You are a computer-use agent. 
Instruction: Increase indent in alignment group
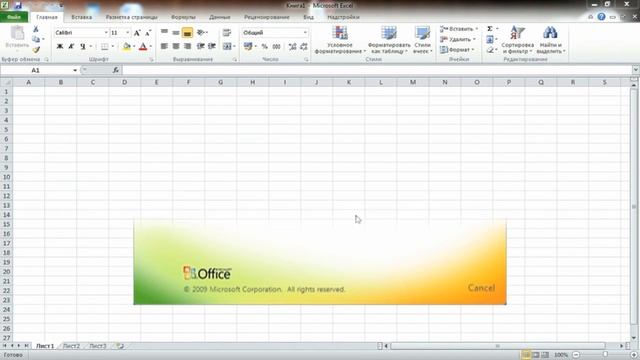coord(212,47)
